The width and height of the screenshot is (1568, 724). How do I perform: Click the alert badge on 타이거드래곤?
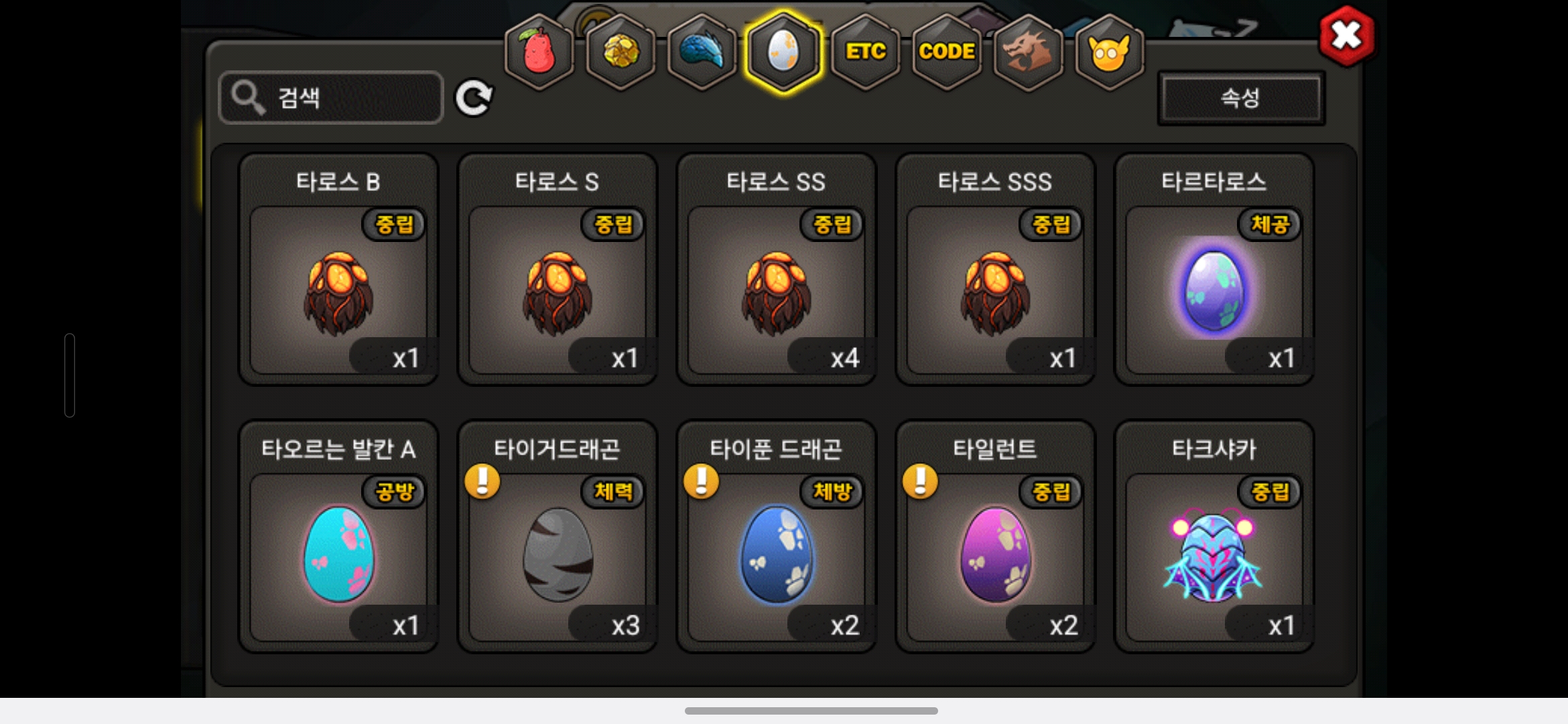[482, 482]
